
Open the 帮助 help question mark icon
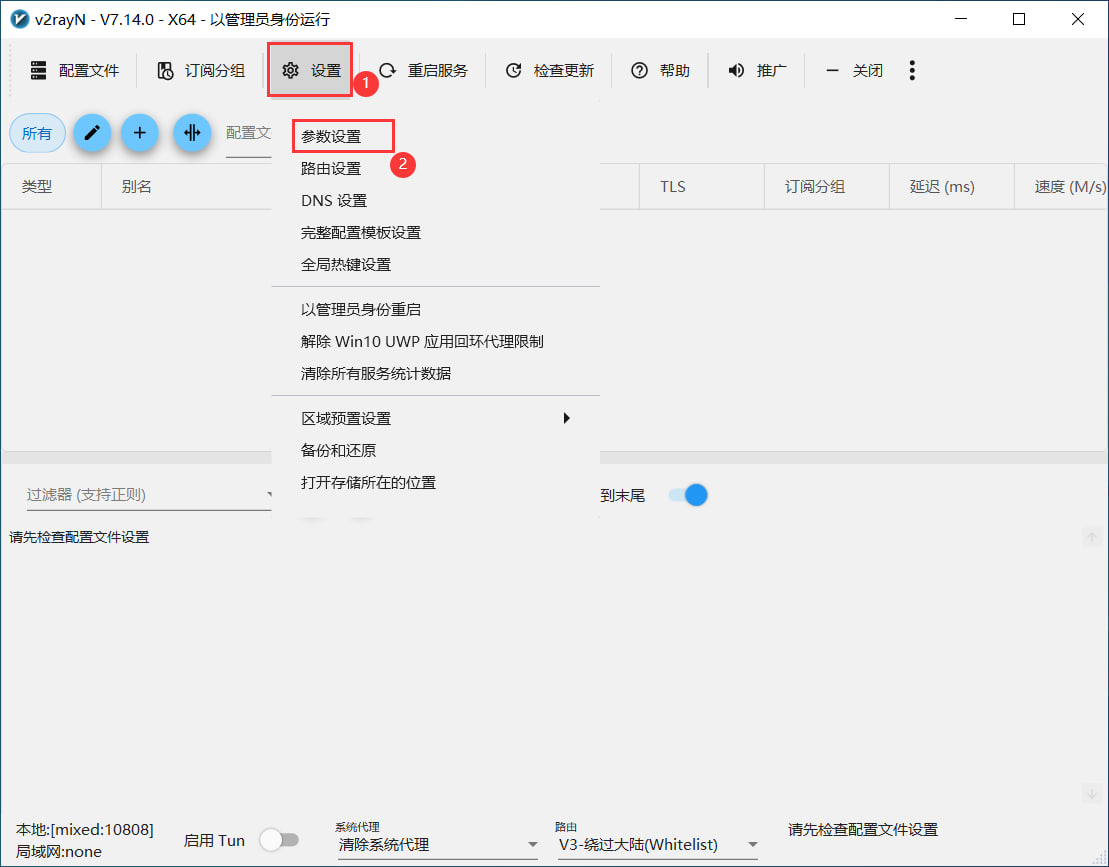(x=640, y=70)
